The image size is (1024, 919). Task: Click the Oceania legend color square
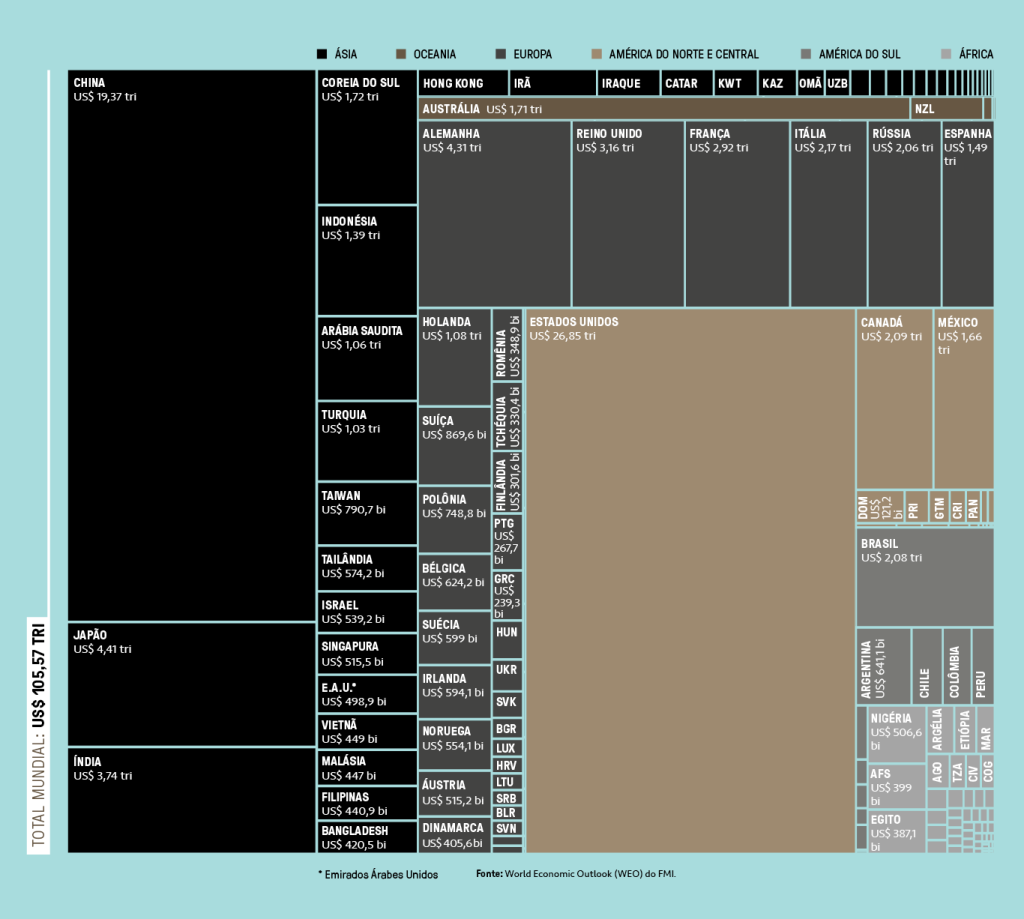tap(401, 54)
